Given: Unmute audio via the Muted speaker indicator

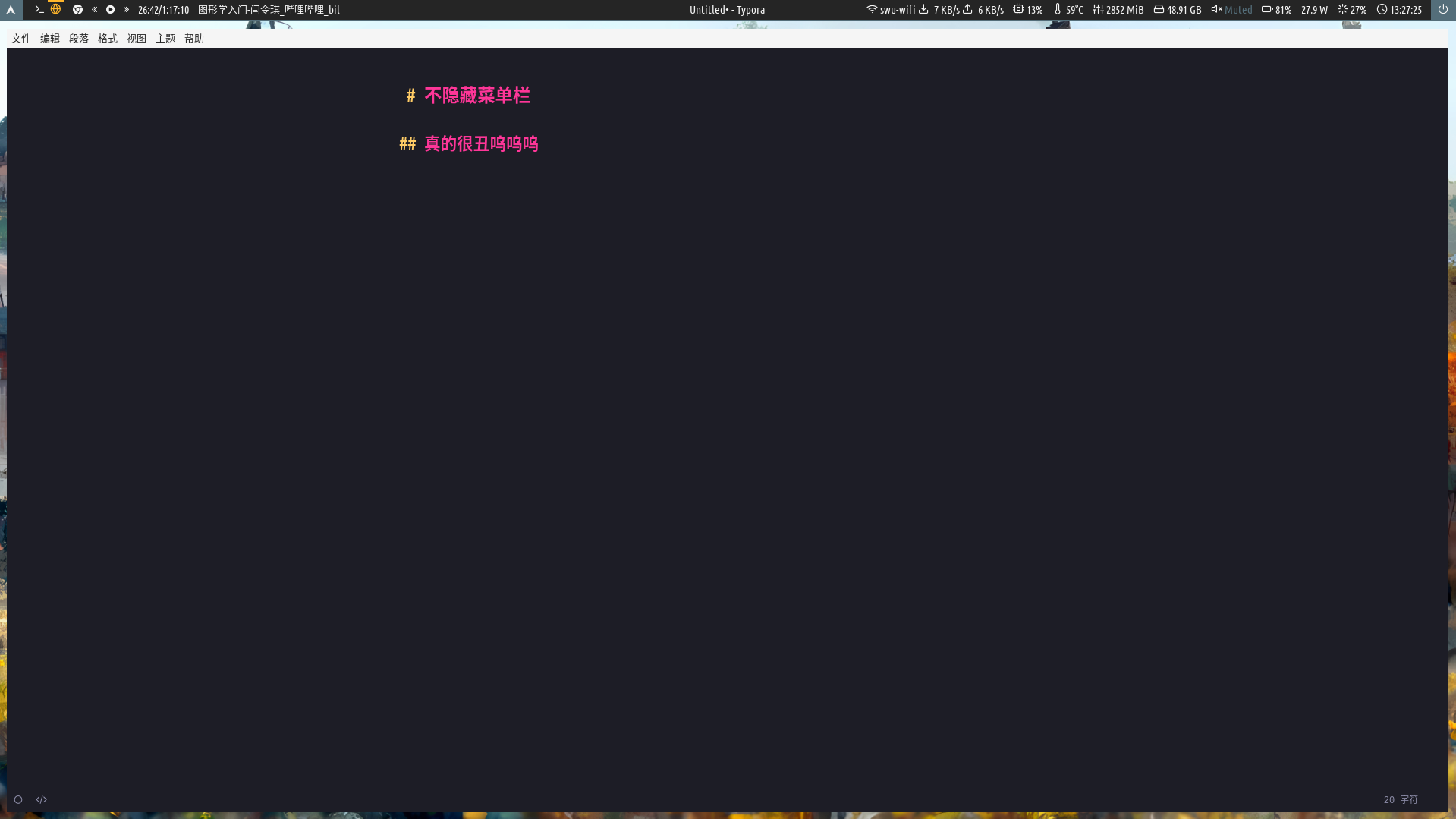Looking at the screenshot, I should (x=1231, y=10).
